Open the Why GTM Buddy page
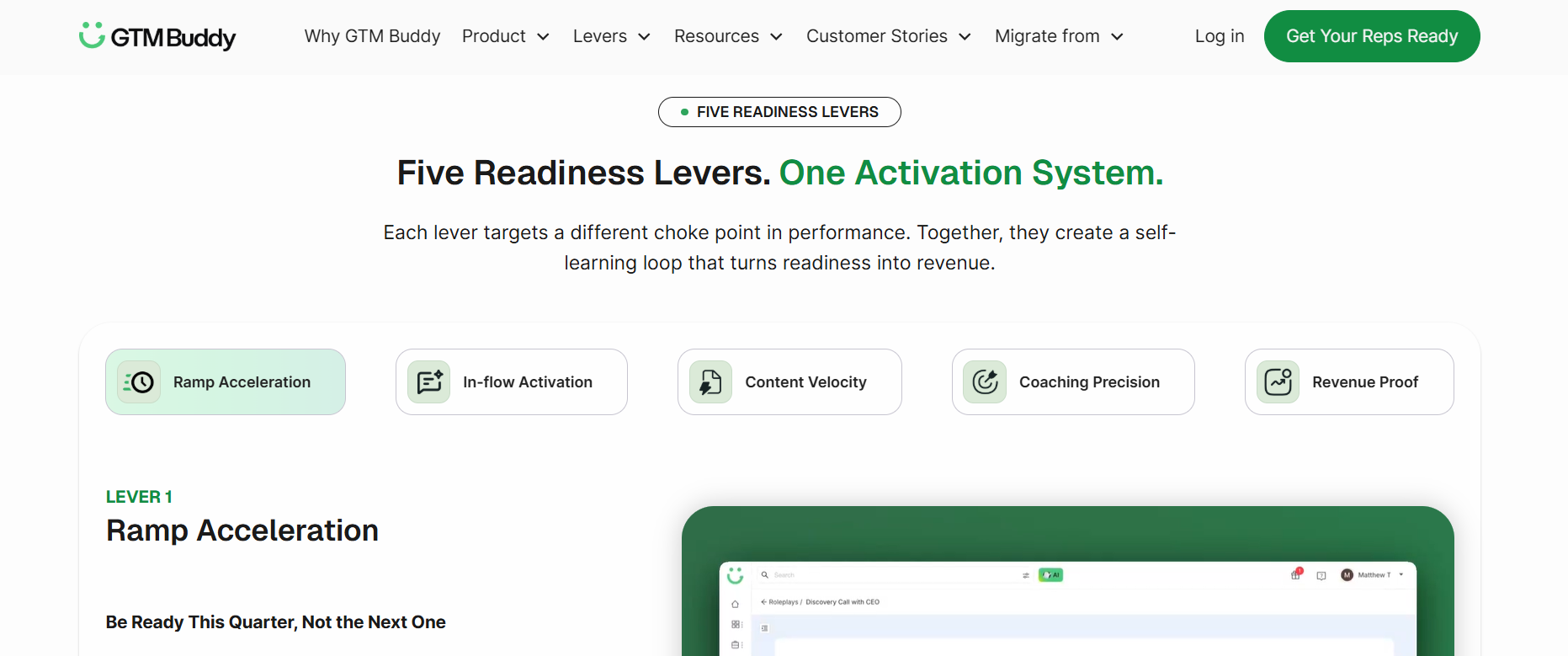Viewport: 1568px width, 656px height. [x=372, y=36]
